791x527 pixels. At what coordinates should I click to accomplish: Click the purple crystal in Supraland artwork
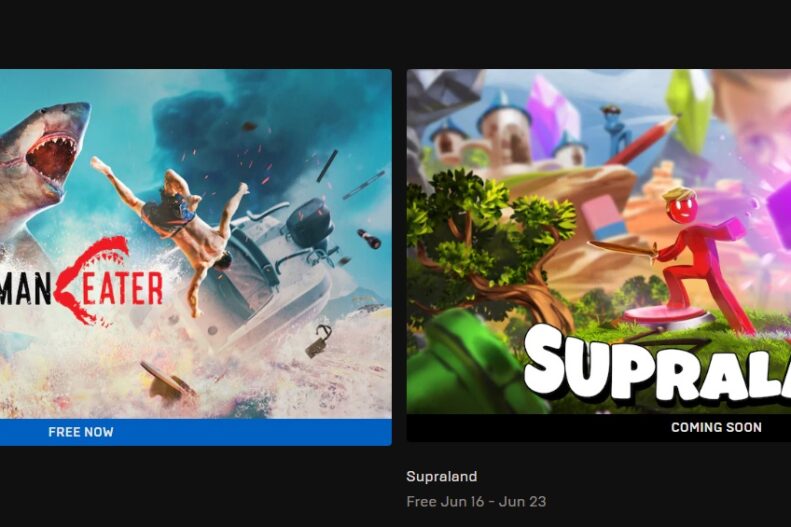click(551, 116)
